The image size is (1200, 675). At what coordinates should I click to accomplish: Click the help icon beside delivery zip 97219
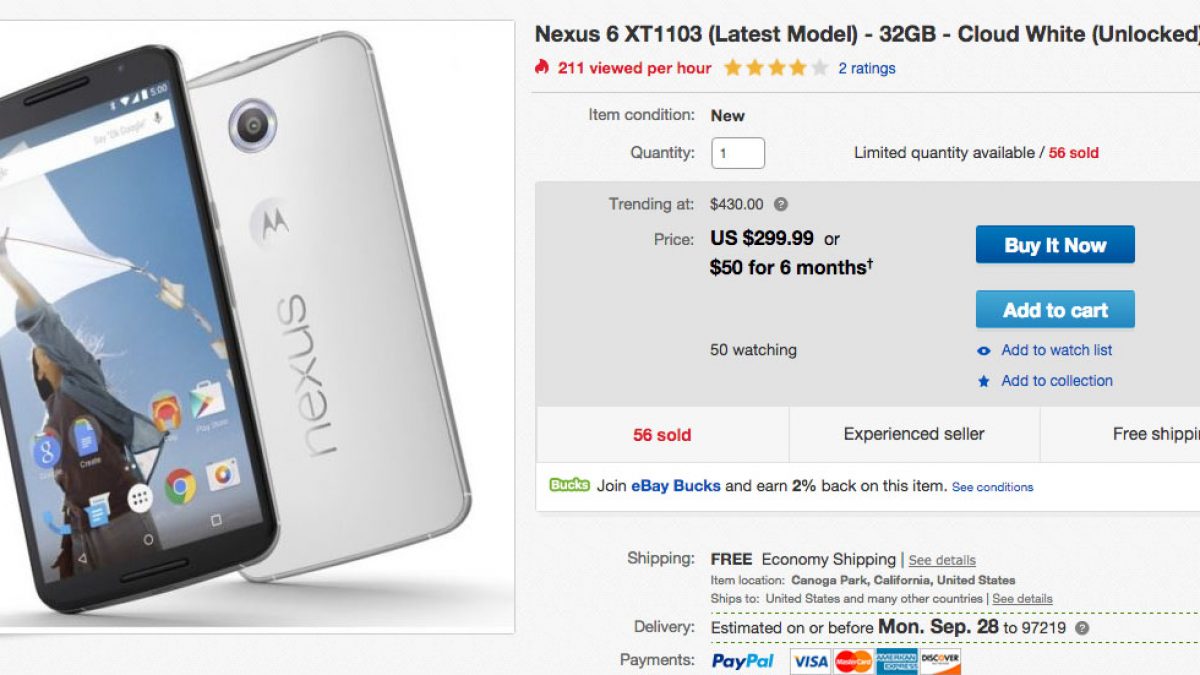pyautogui.click(x=1082, y=628)
